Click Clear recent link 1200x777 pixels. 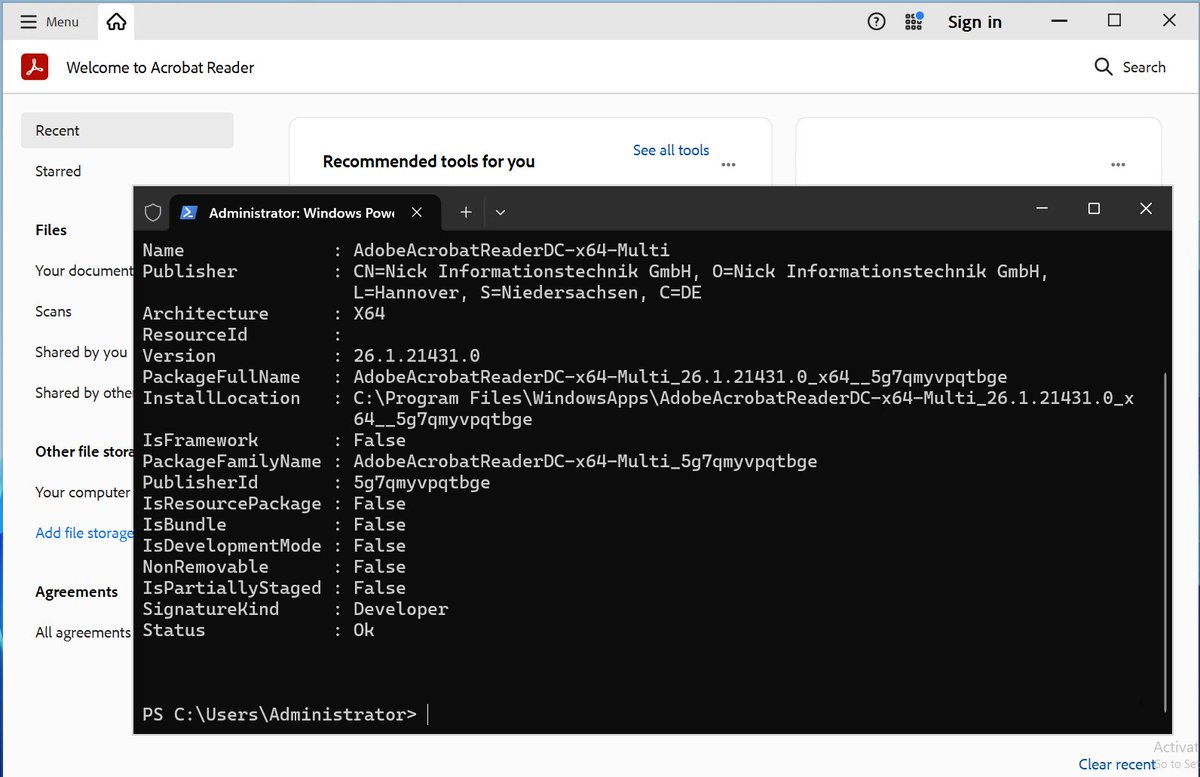coord(1117,764)
